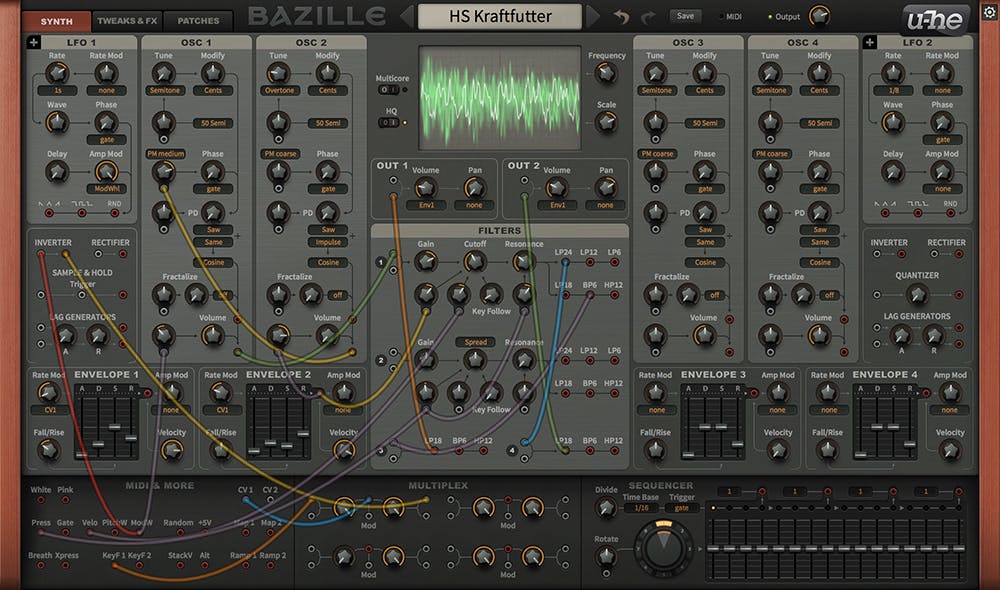
Task: Click the LFO 2 plus icon
Action: point(869,42)
